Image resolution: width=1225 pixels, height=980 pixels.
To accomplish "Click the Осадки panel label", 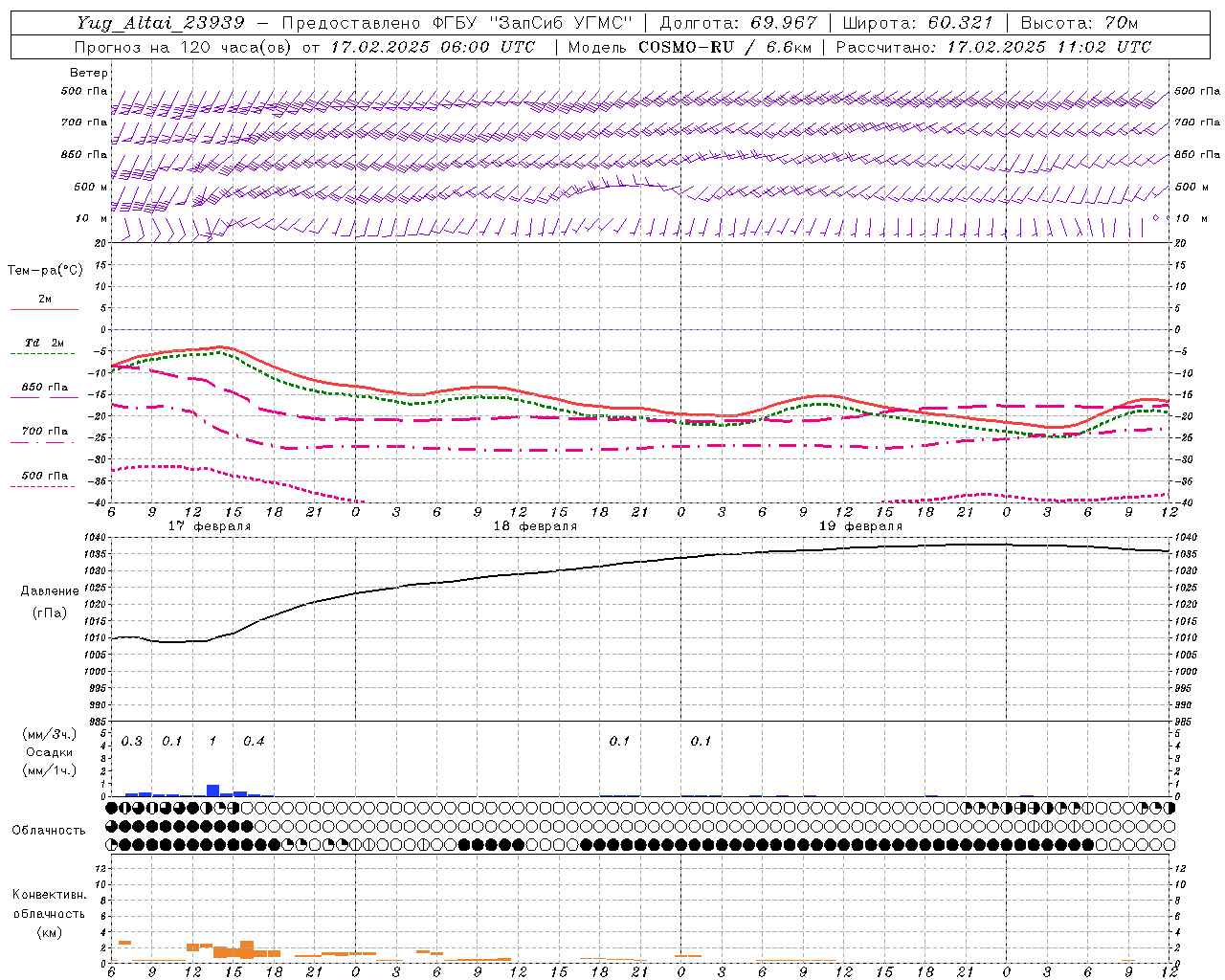I will pos(49,752).
